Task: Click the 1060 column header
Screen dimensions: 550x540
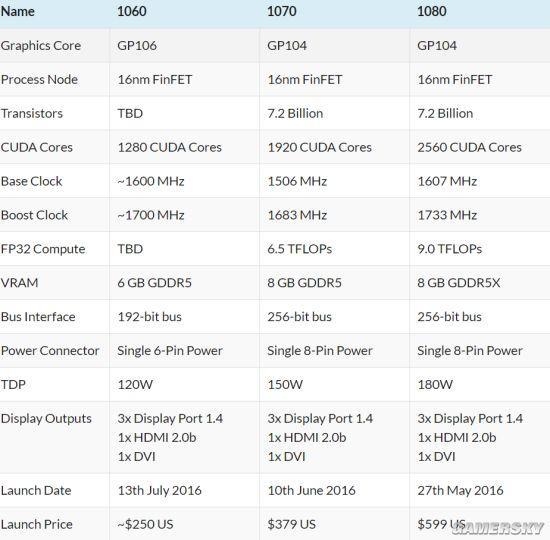Action: click(132, 11)
